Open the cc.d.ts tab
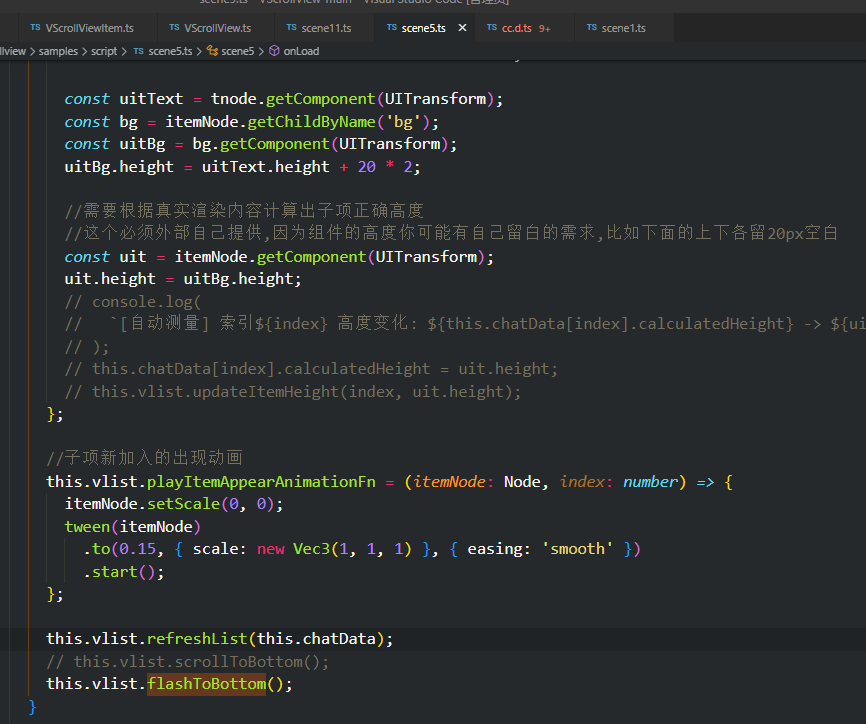 click(x=519, y=28)
